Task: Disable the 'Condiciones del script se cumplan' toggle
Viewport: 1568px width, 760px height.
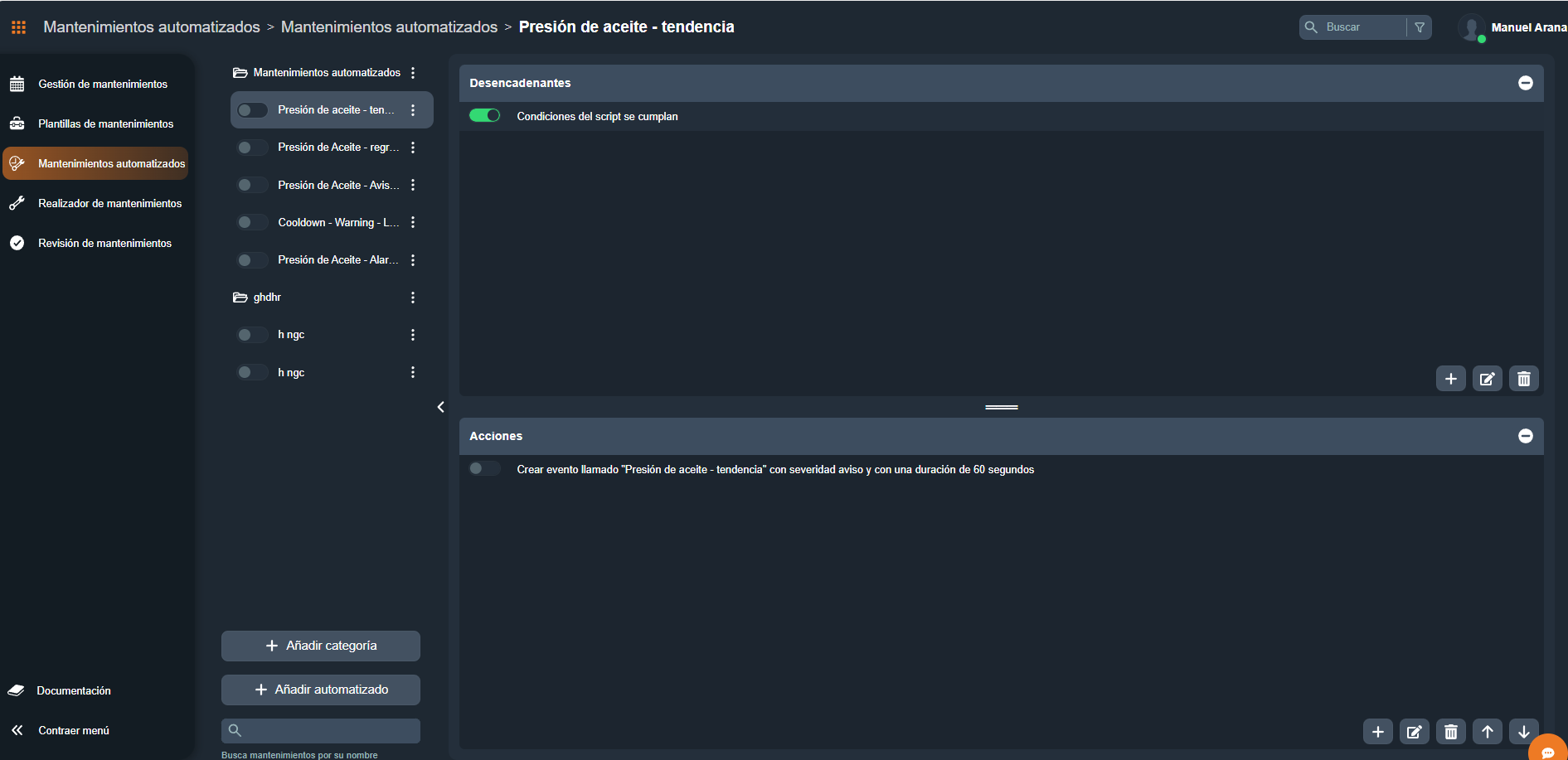Action: (x=485, y=116)
